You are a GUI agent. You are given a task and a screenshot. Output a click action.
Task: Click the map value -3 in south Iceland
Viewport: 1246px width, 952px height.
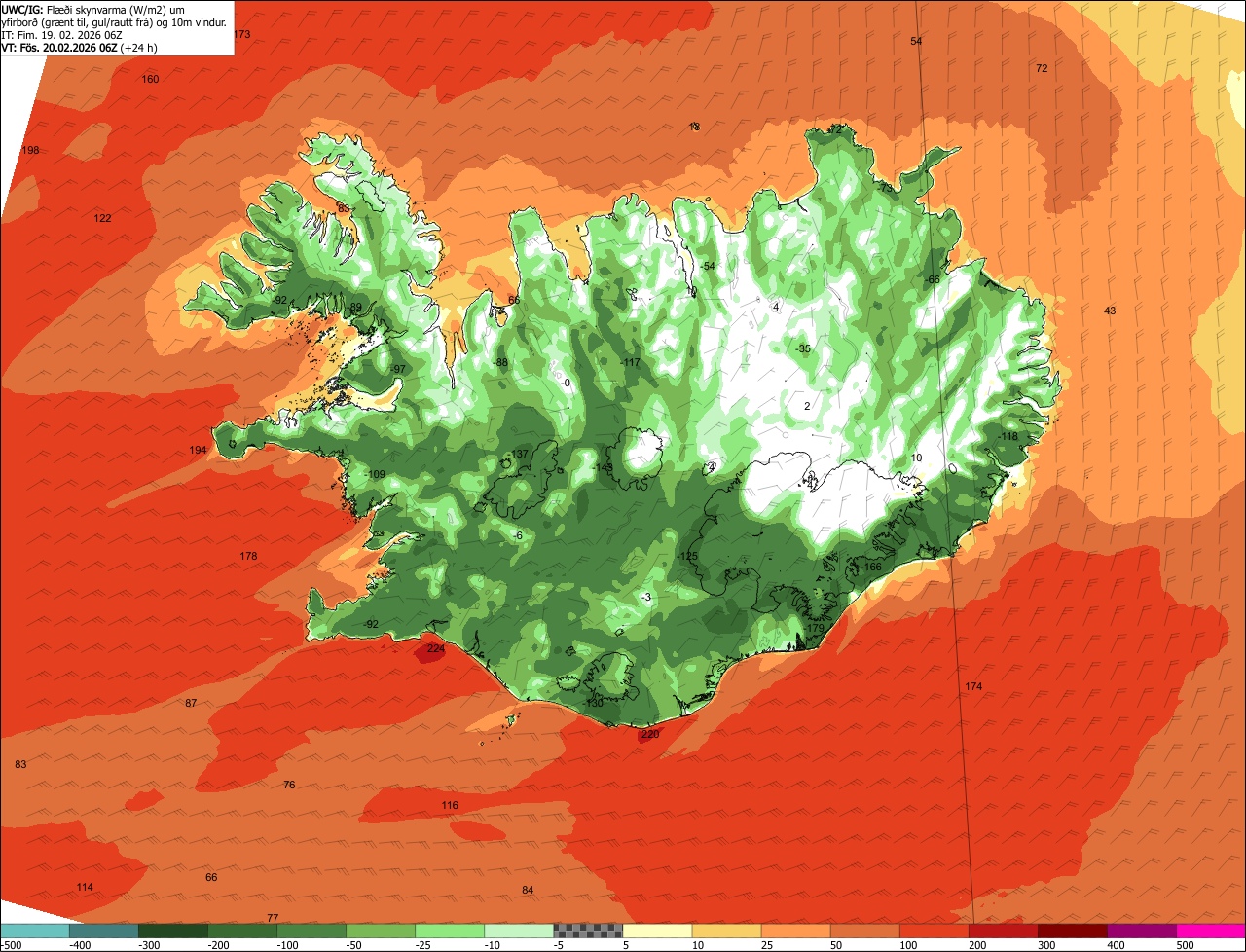coord(646,598)
